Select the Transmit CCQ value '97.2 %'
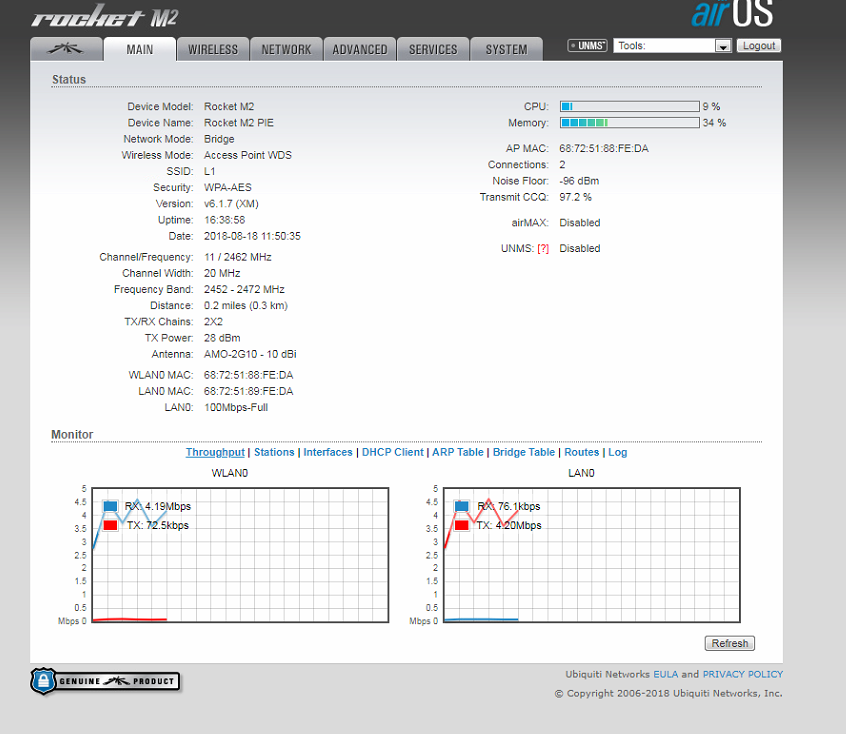Viewport: 846px width, 734px height. (x=575, y=198)
